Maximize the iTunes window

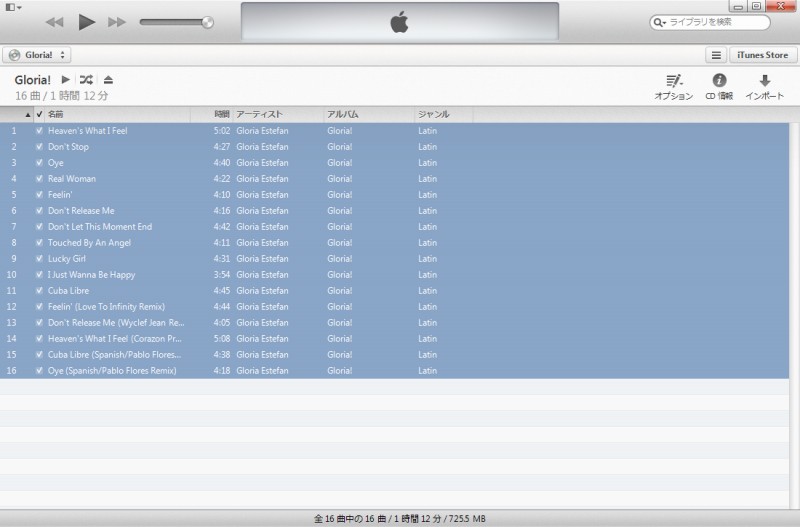tap(756, 7)
